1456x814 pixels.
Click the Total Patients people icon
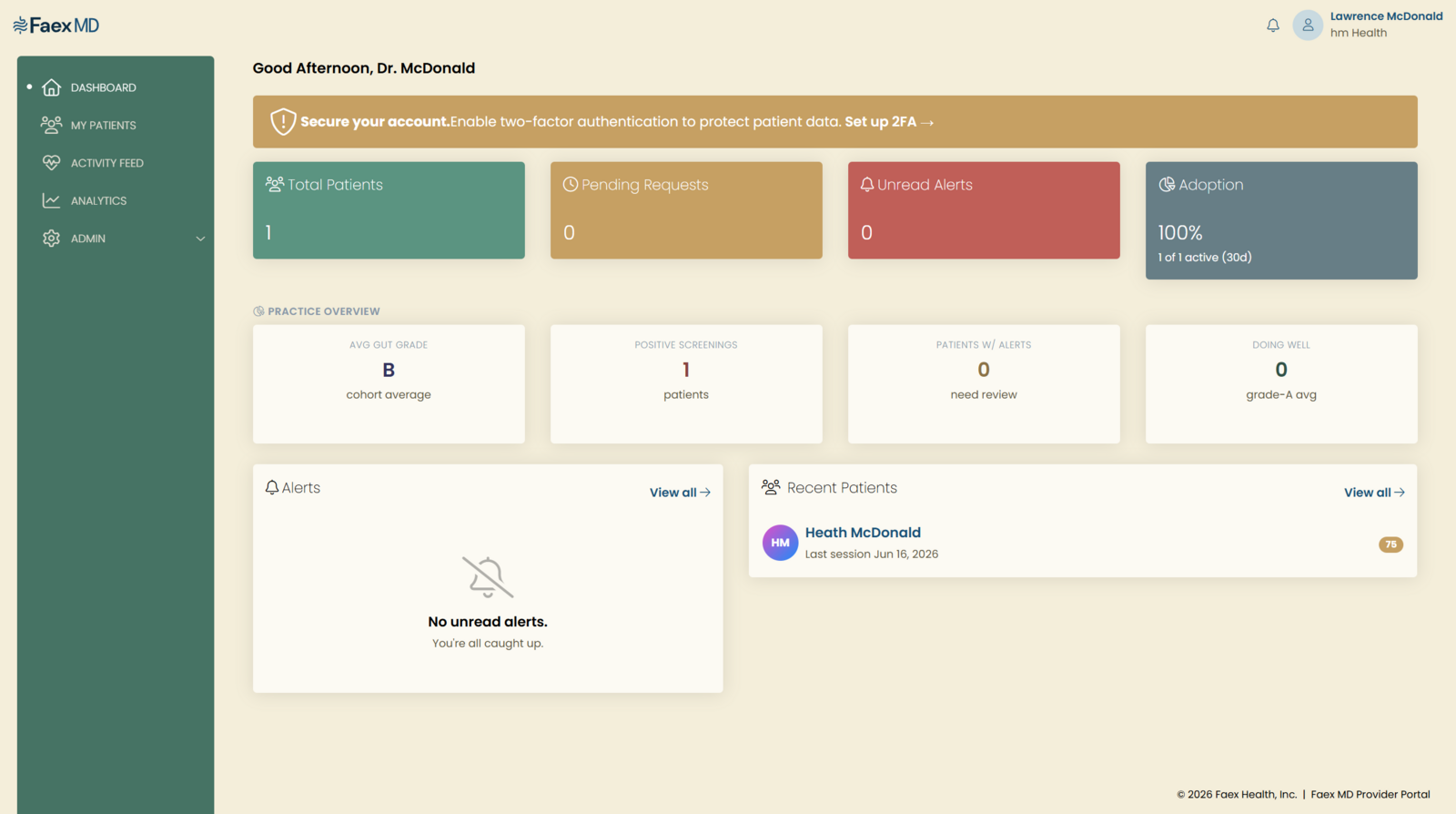275,184
